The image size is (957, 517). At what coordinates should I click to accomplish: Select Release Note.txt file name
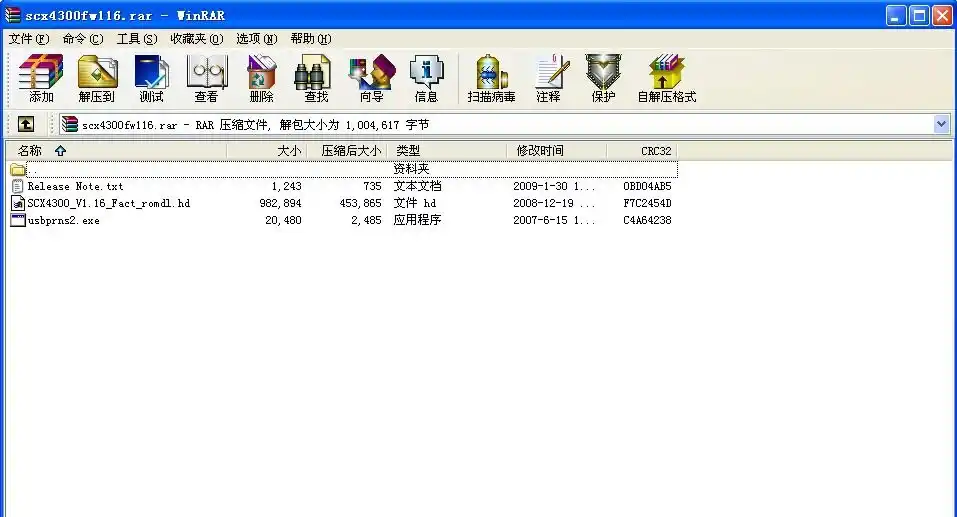coord(75,186)
